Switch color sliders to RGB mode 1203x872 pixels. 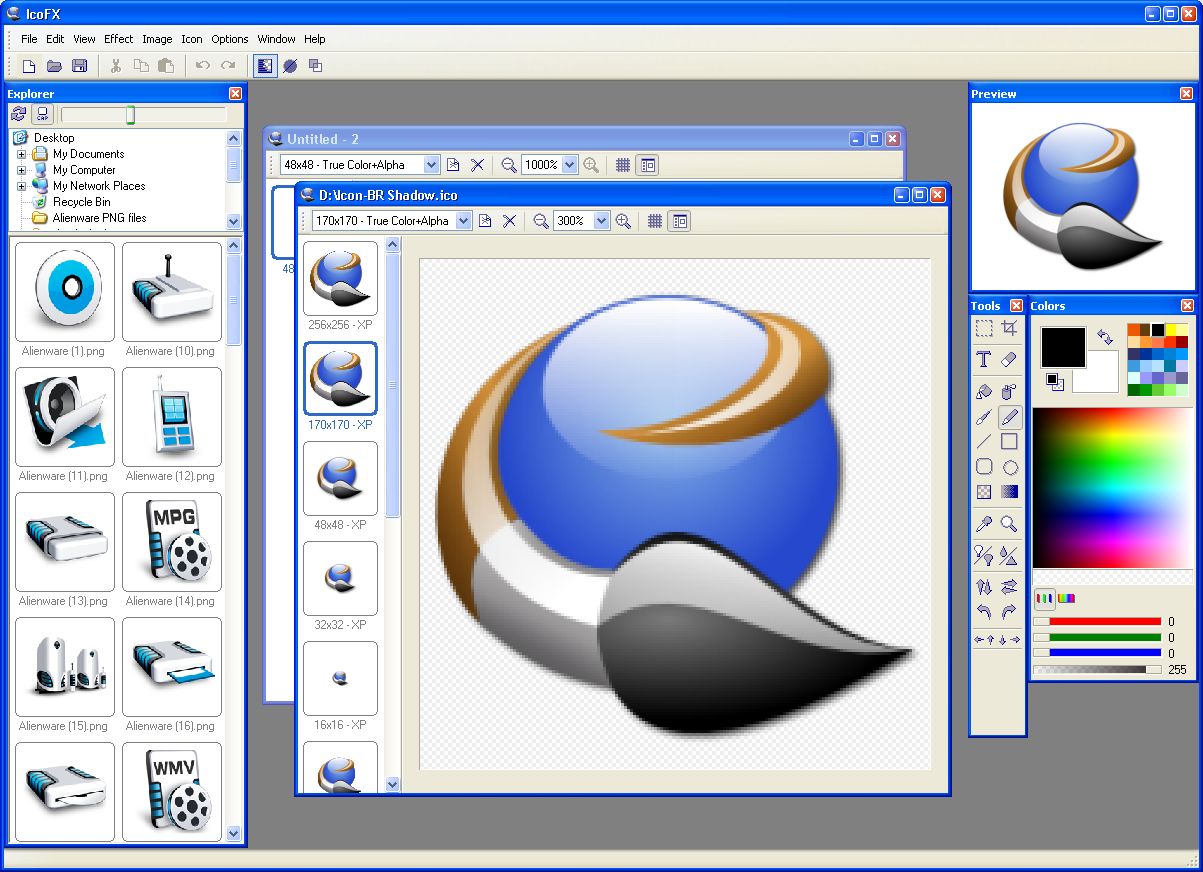point(1044,599)
